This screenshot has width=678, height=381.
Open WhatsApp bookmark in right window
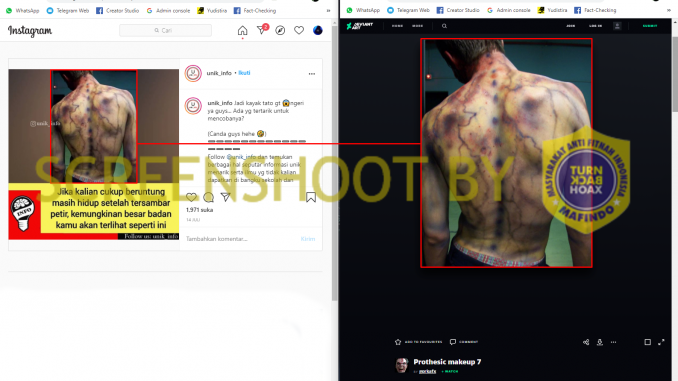[x=363, y=10]
